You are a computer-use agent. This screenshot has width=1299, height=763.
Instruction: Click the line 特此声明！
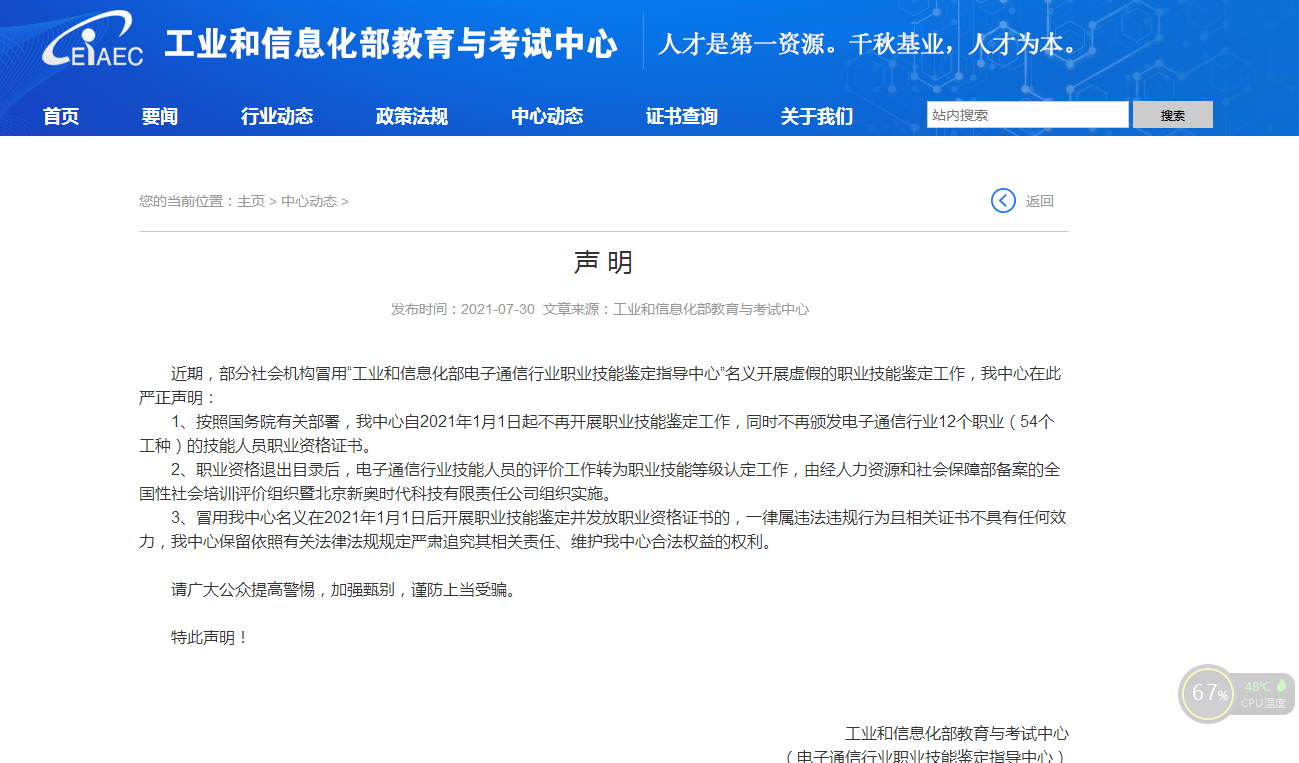[x=210, y=637]
